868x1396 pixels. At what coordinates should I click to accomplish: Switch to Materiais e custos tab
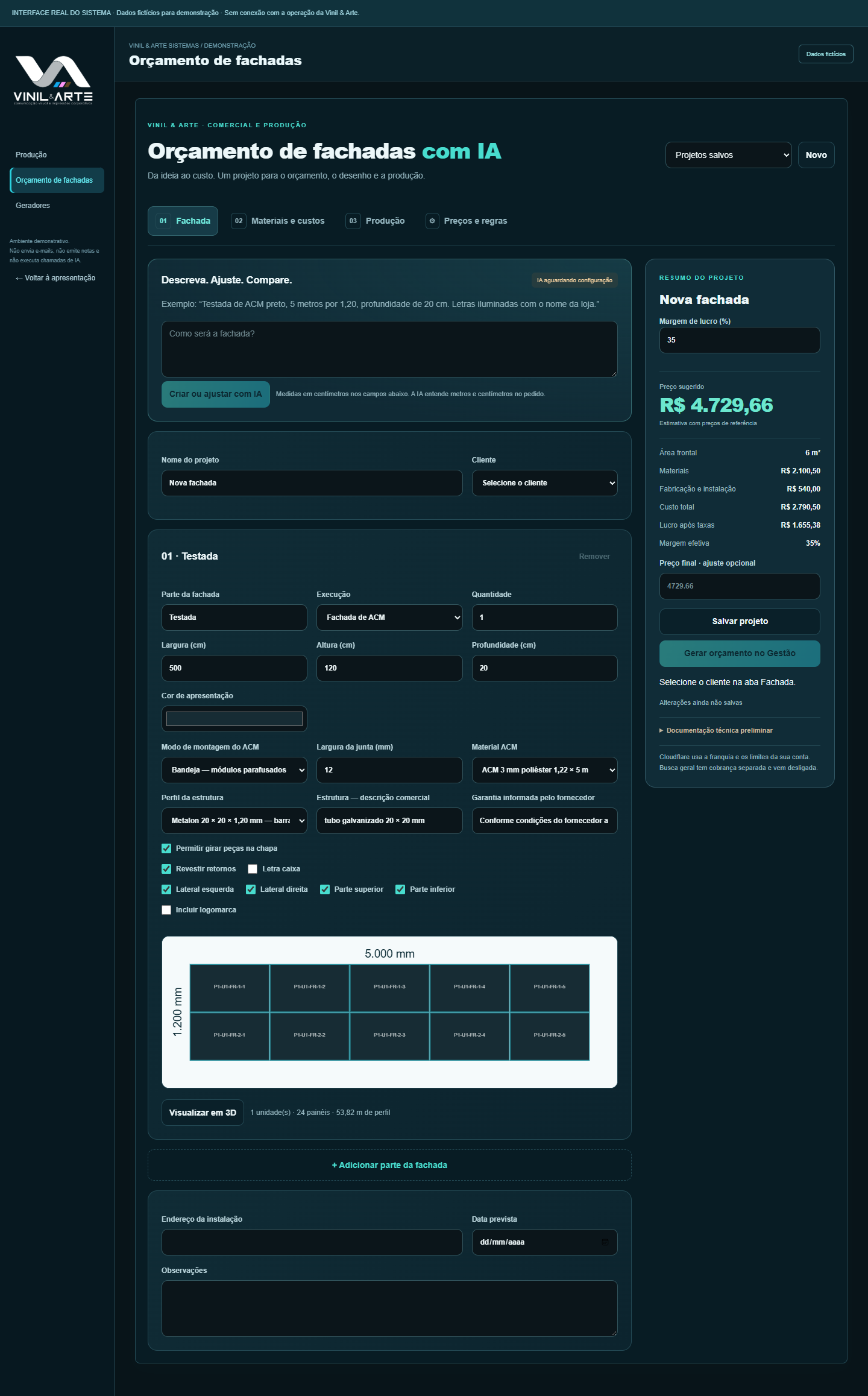coord(278,221)
